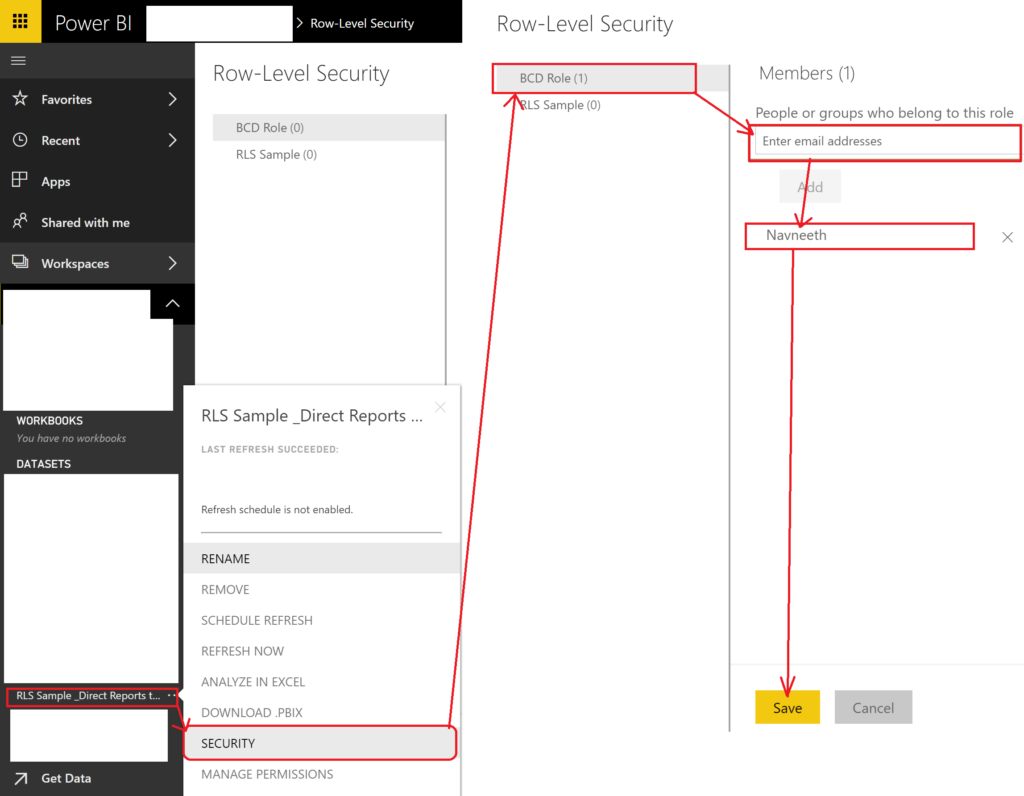Remove member Navneeth with the X
The height and width of the screenshot is (796, 1024).
(1007, 237)
